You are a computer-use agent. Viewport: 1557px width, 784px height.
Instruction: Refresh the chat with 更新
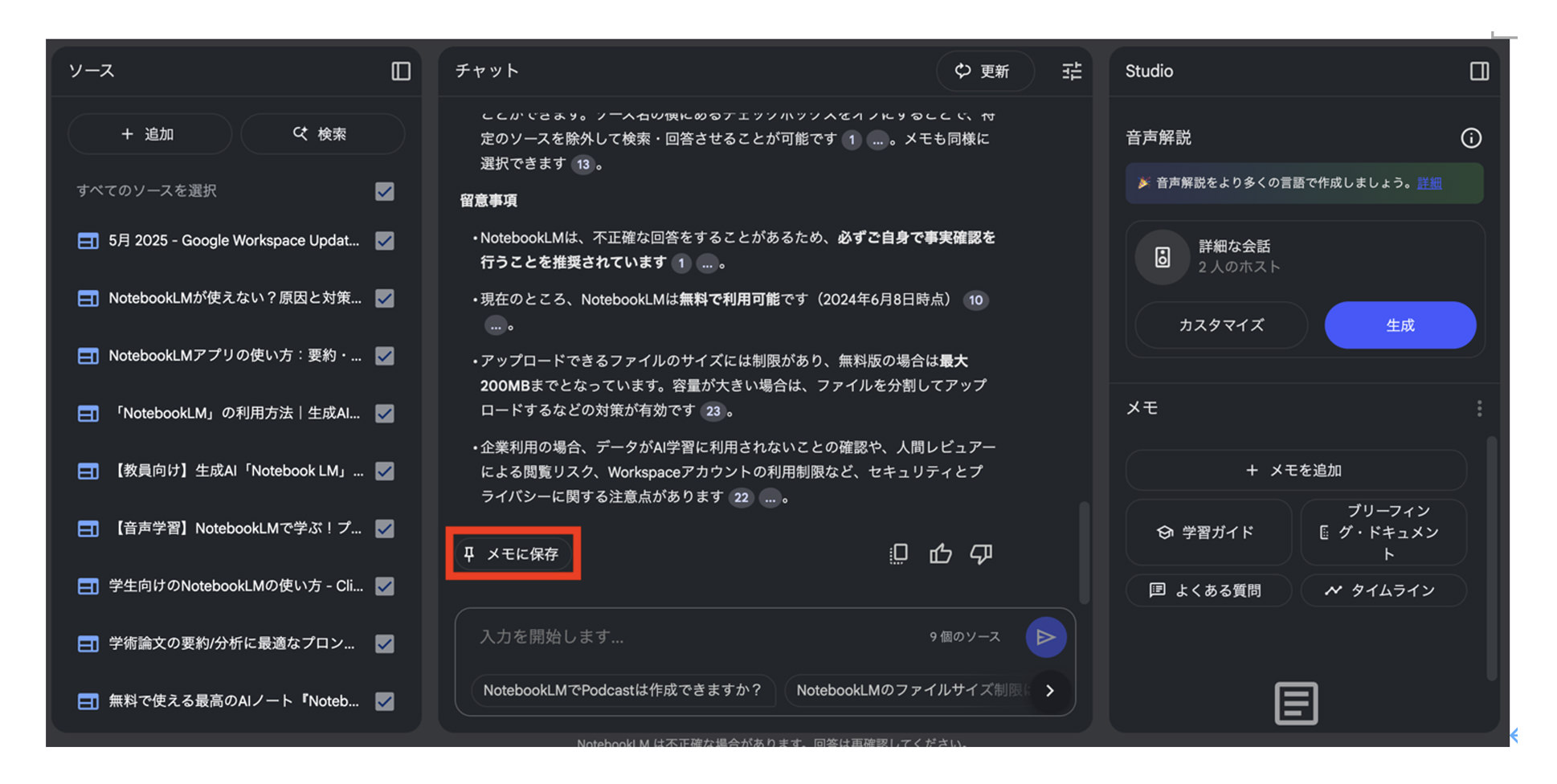tap(985, 71)
